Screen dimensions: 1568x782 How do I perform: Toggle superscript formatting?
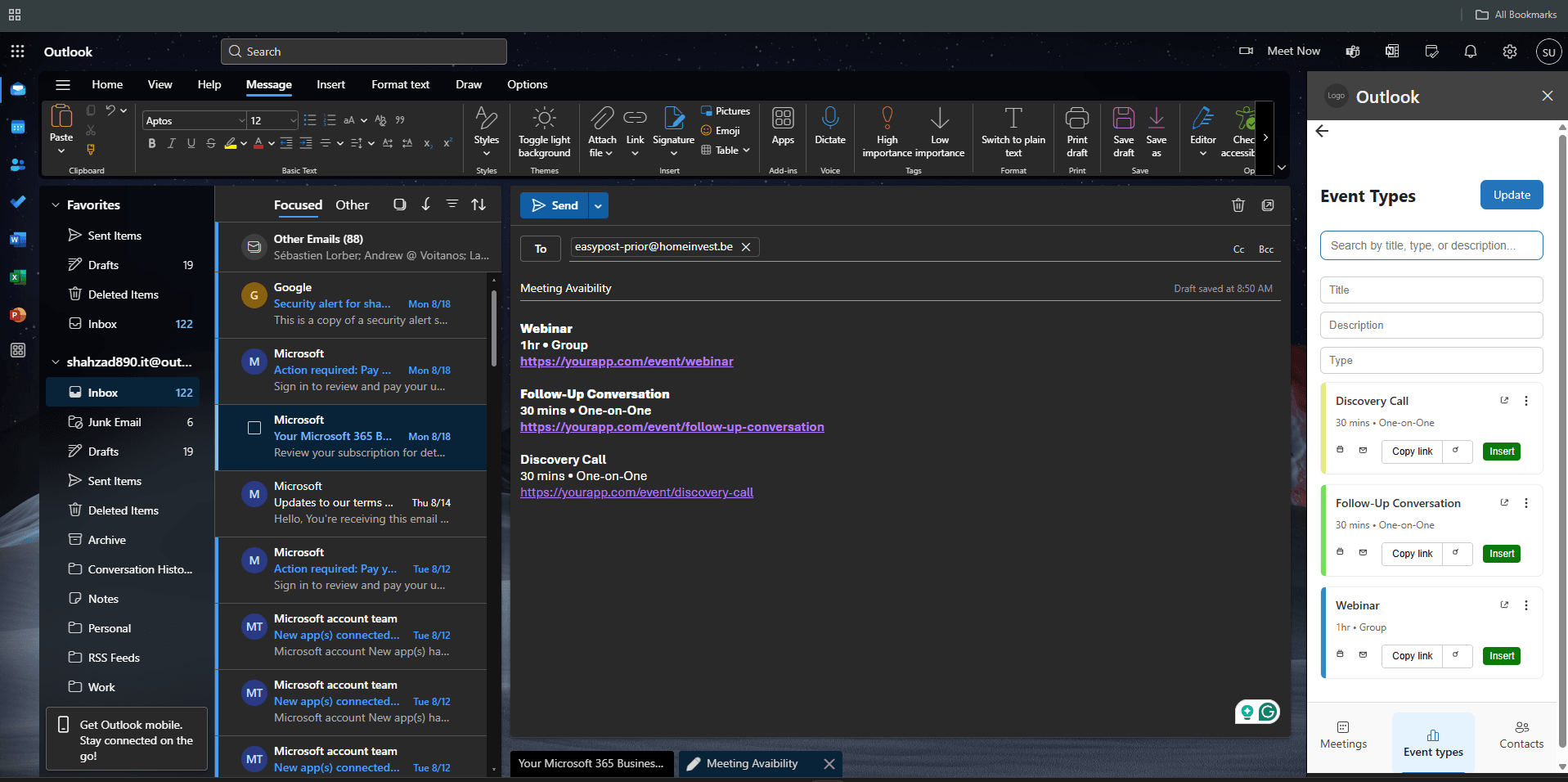tap(447, 143)
